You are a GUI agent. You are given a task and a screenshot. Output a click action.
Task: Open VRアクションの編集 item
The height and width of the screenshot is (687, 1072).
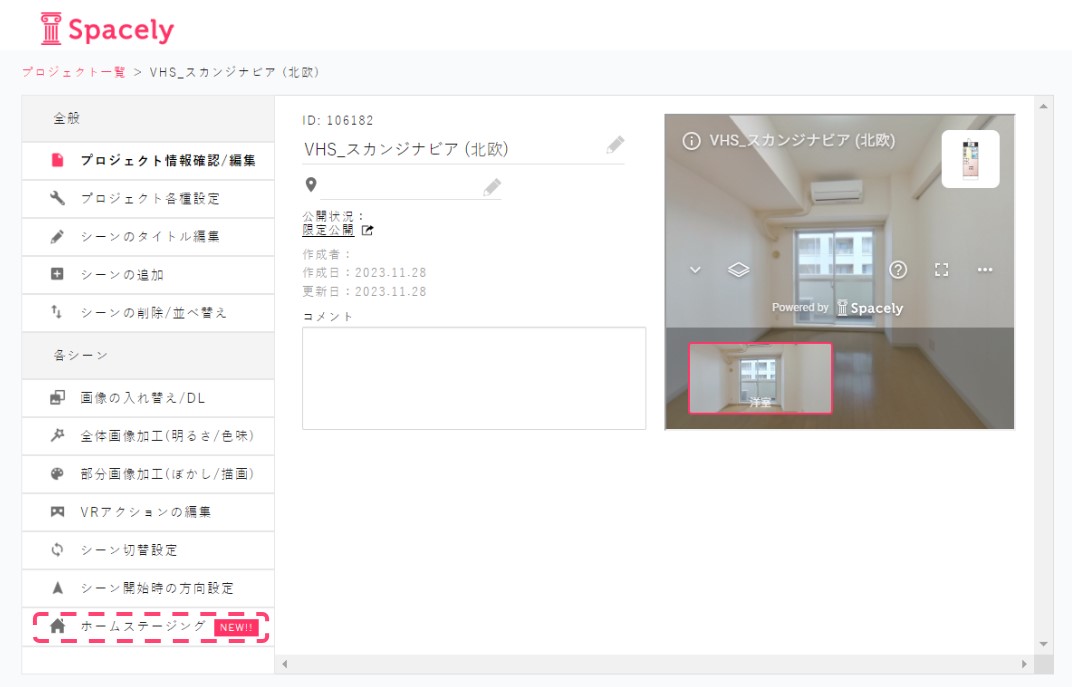coord(148,513)
